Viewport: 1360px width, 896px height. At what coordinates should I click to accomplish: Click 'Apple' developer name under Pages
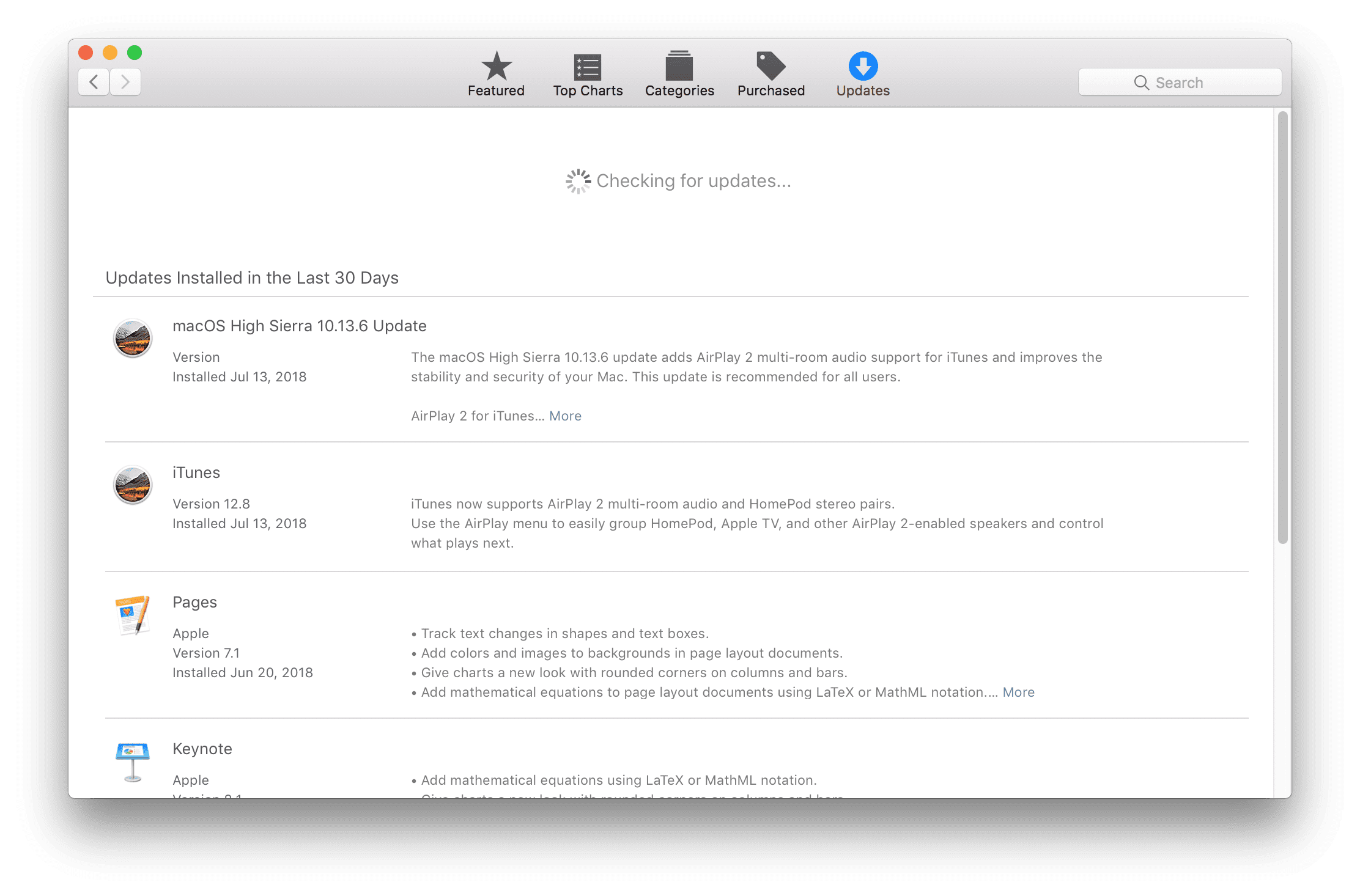pyautogui.click(x=191, y=634)
